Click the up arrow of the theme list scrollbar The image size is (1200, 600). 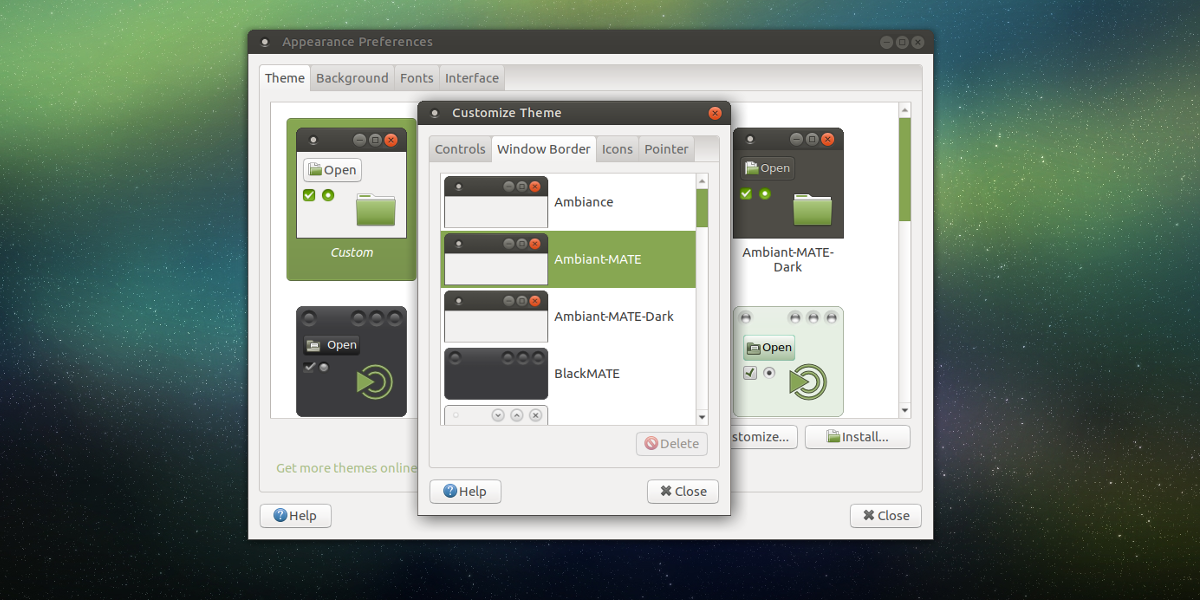pos(905,109)
